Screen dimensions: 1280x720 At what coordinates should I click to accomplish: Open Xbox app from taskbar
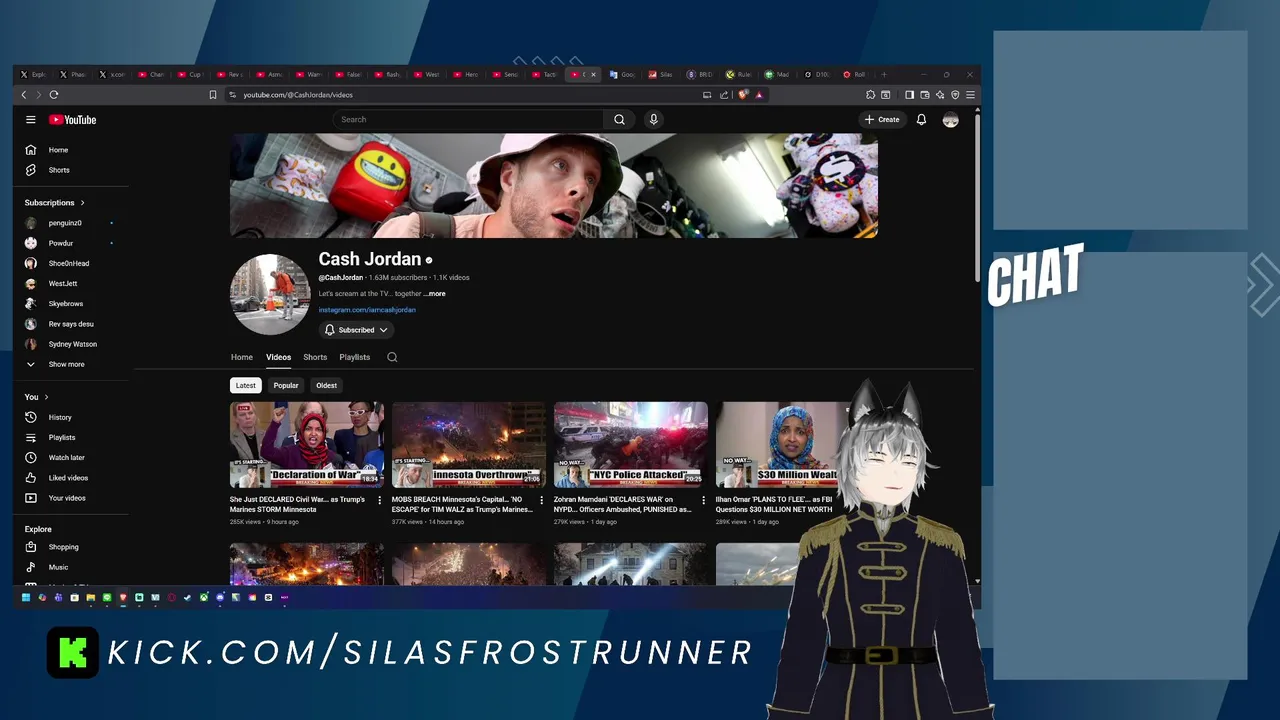click(204, 597)
